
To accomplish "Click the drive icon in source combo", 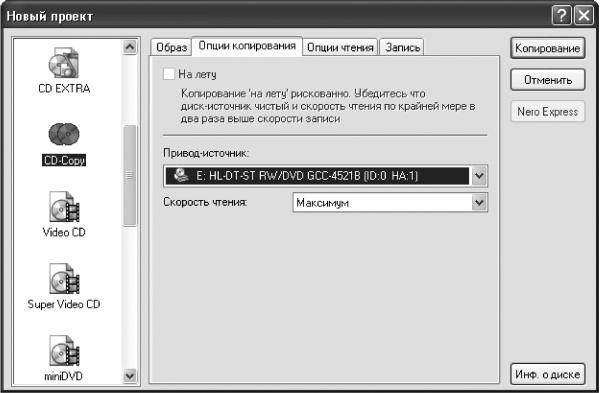I will click(181, 176).
